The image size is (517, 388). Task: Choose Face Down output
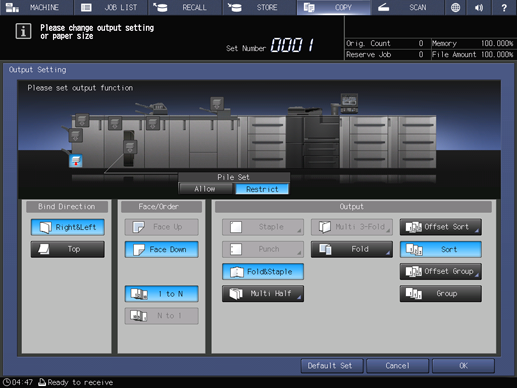[162, 249]
